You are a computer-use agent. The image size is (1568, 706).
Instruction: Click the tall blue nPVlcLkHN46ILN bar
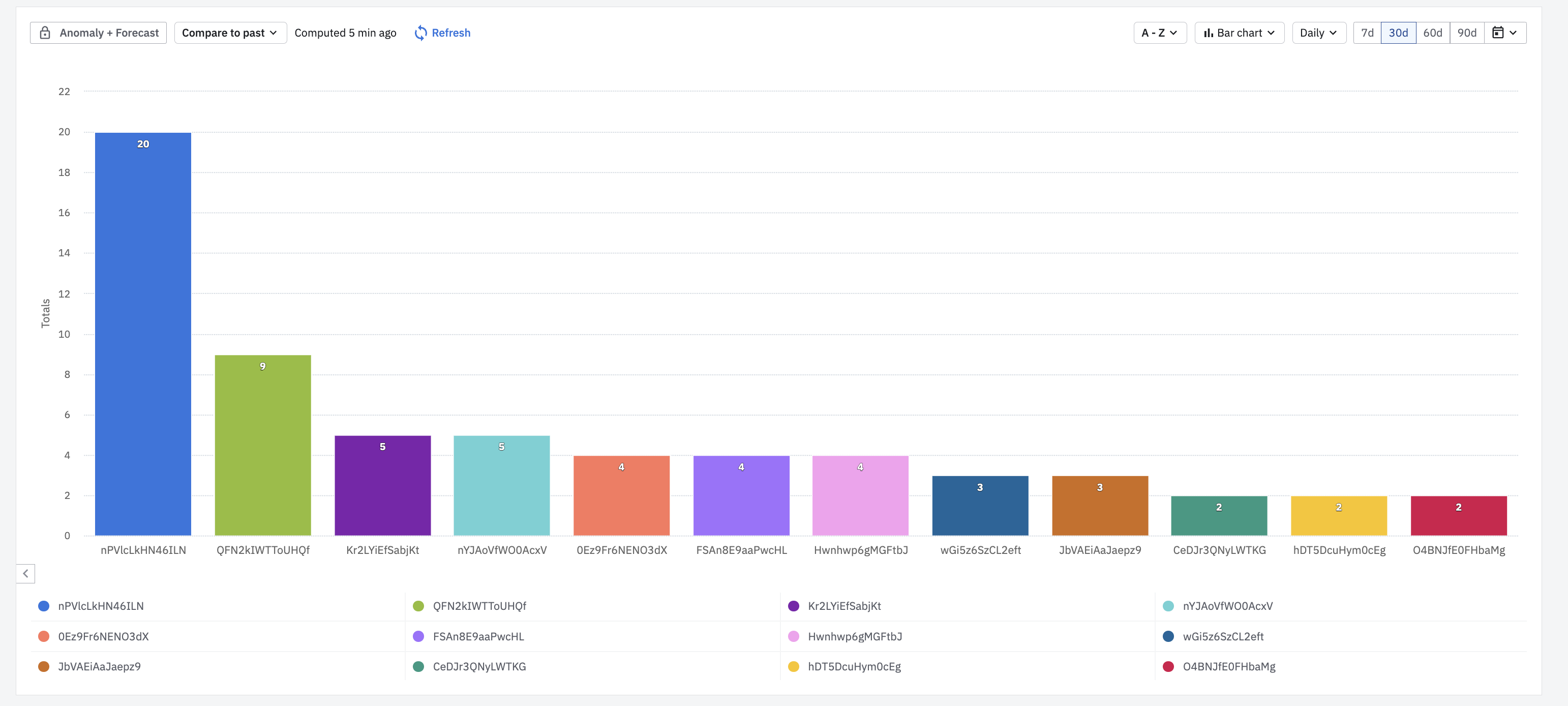143,335
